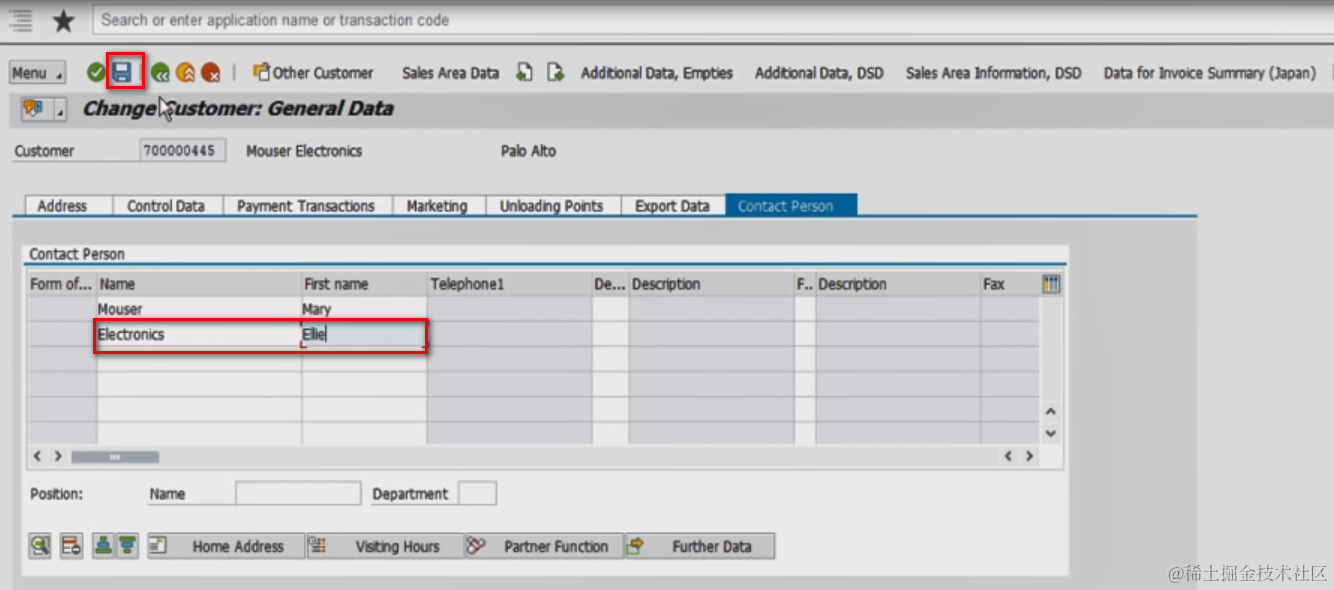Click the Telephone1 column header

pyautogui.click(x=509, y=284)
